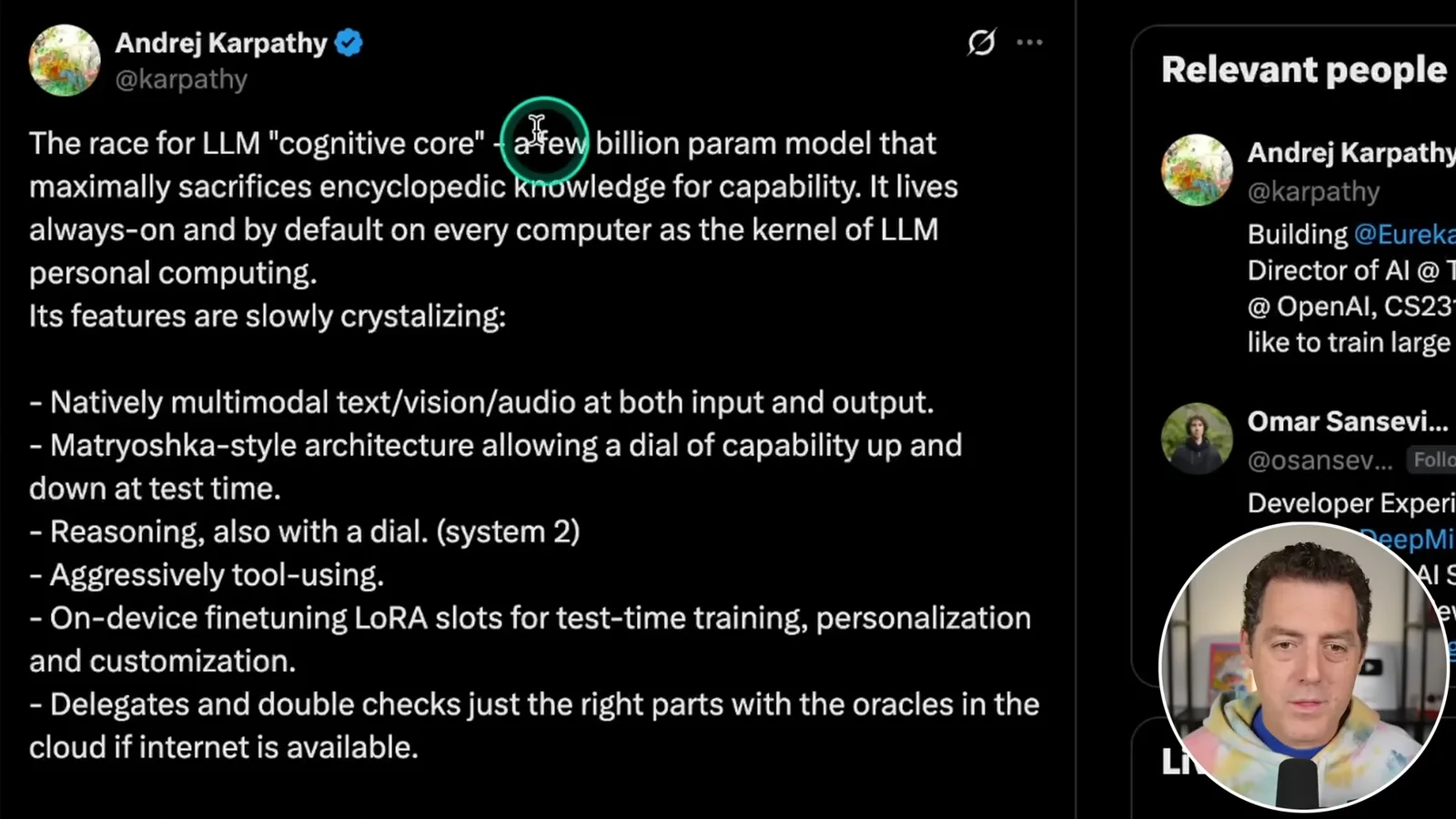Click the Relevant people heading
Image resolution: width=1456 pixels, height=819 pixels.
pyautogui.click(x=1304, y=70)
